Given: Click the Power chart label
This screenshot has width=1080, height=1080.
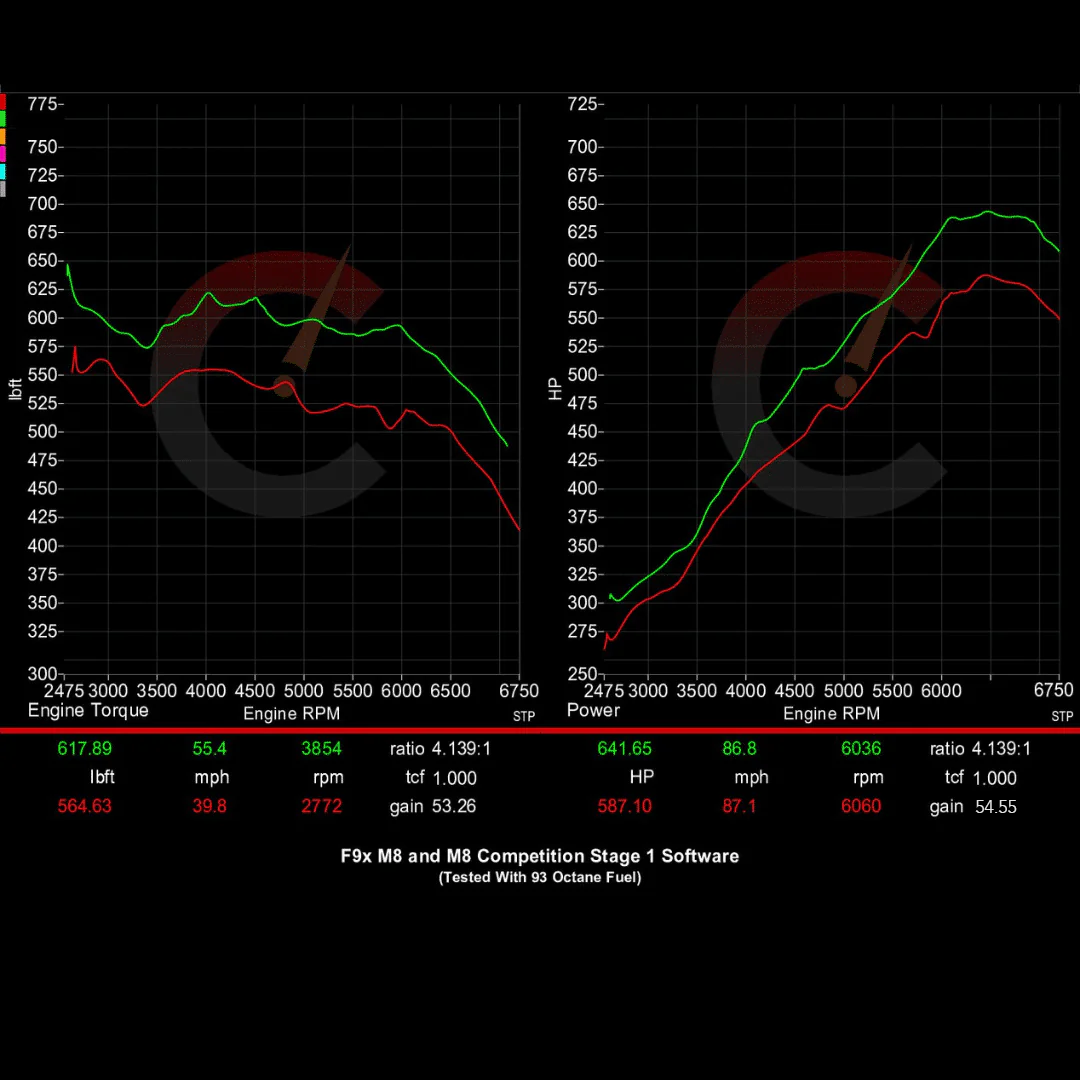Looking at the screenshot, I should pyautogui.click(x=593, y=710).
